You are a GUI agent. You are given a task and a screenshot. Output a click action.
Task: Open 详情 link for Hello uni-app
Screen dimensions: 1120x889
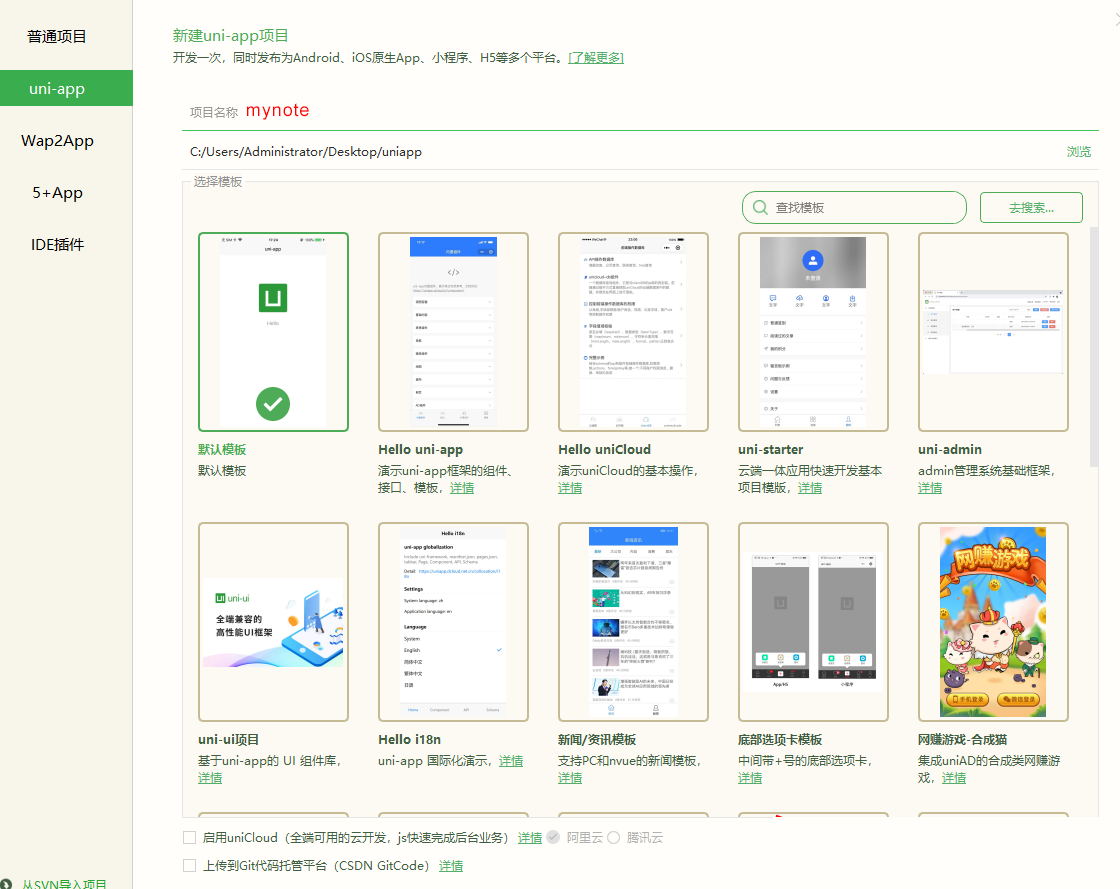click(462, 488)
